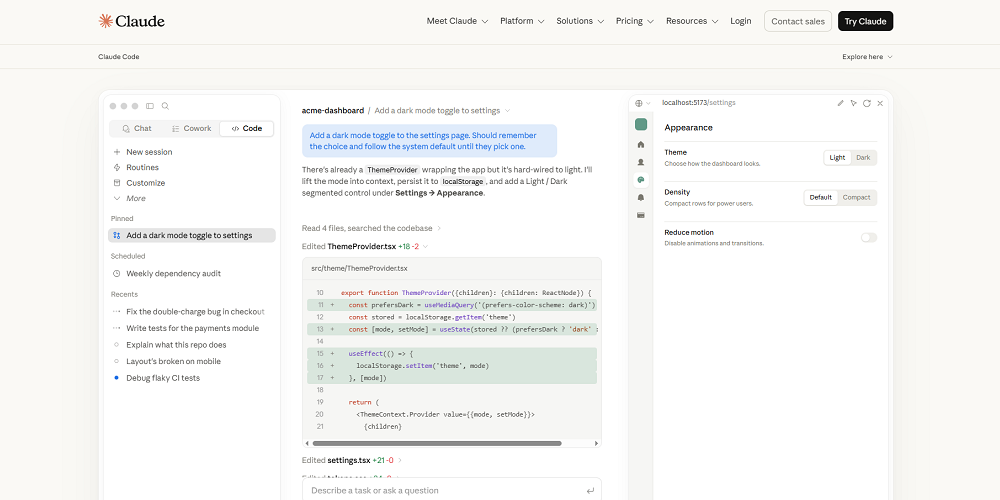Viewport: 1000px width, 500px height.
Task: Click the Try Claude button
Action: tap(865, 21)
